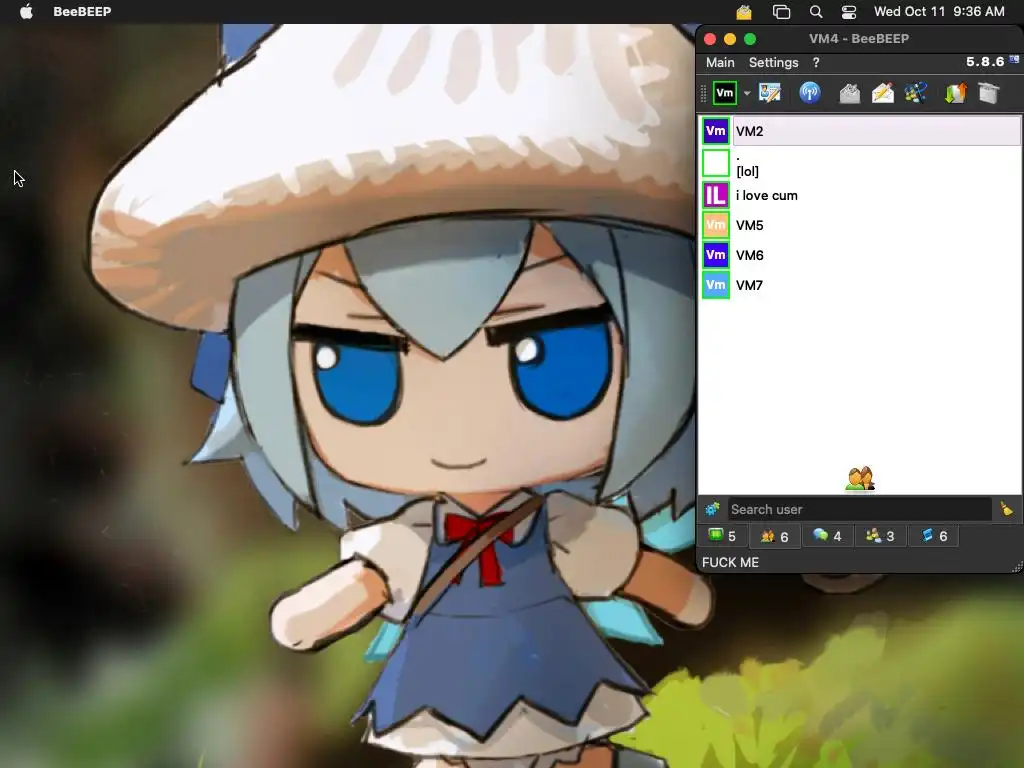Click the toolbar drag handle grip
The image size is (1024, 768).
[x=703, y=93]
